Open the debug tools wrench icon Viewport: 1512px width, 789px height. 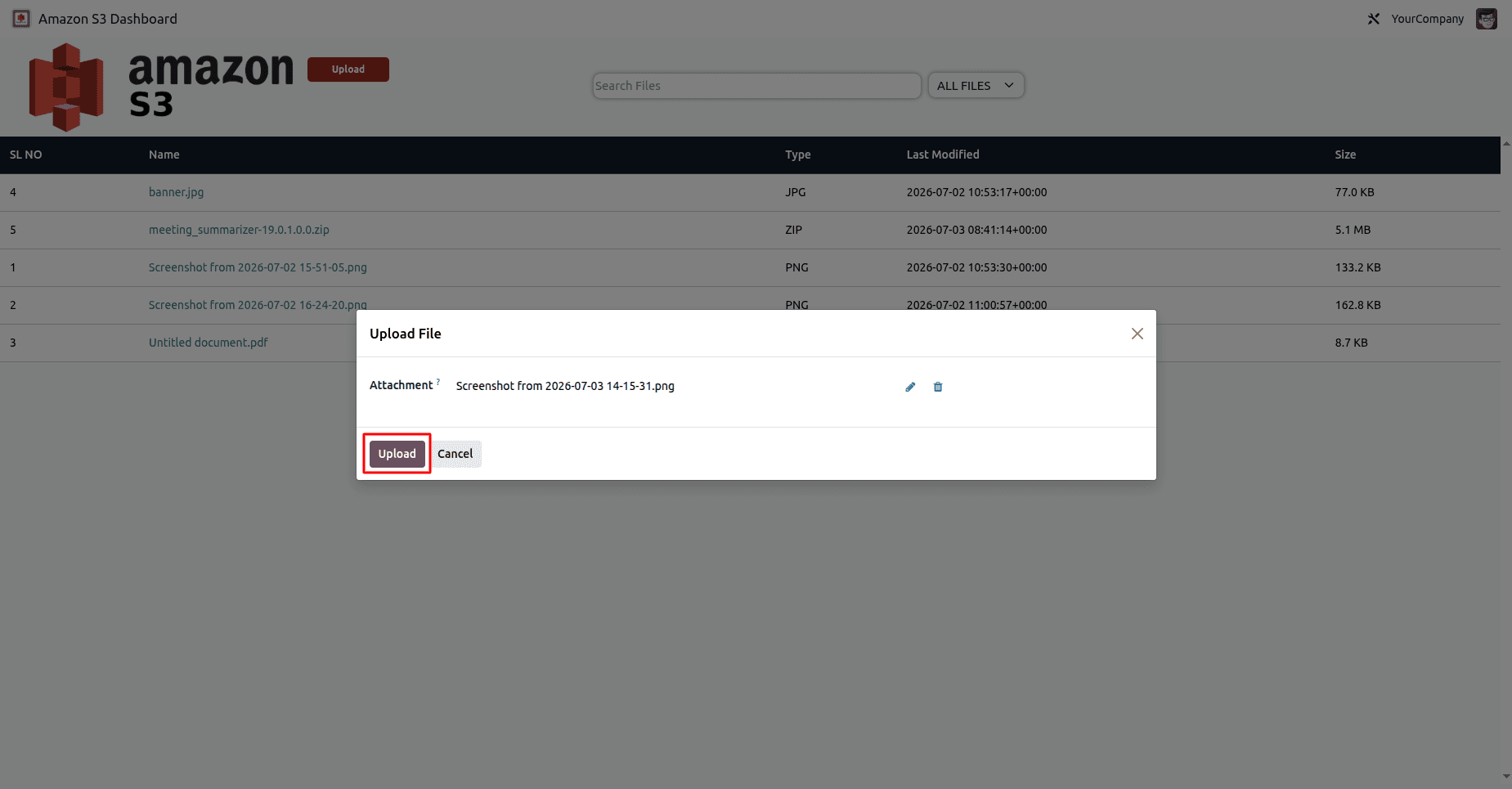point(1374,19)
